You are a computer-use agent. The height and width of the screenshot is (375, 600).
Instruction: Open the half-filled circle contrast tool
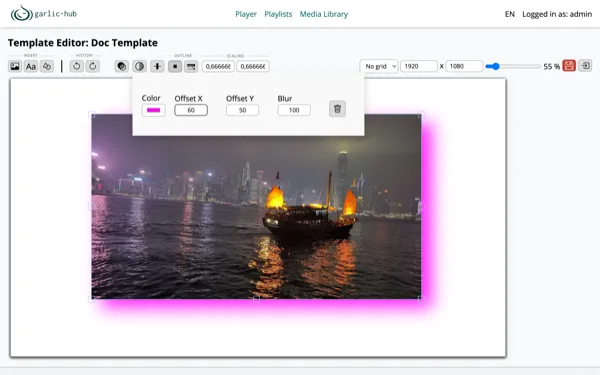(x=139, y=66)
